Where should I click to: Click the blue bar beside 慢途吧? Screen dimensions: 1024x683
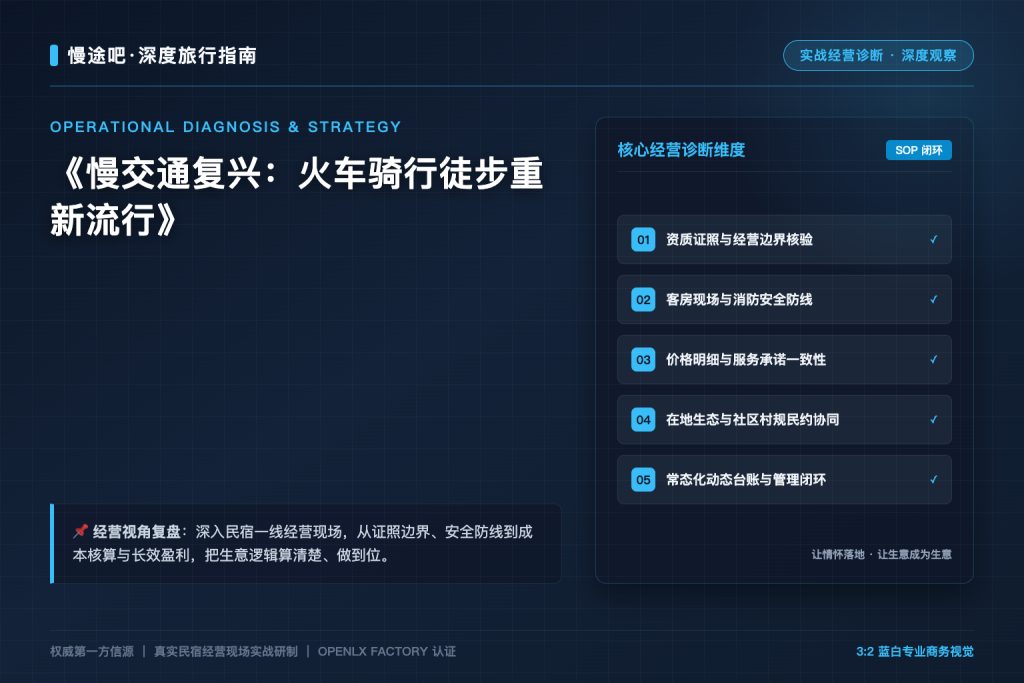tap(54, 56)
